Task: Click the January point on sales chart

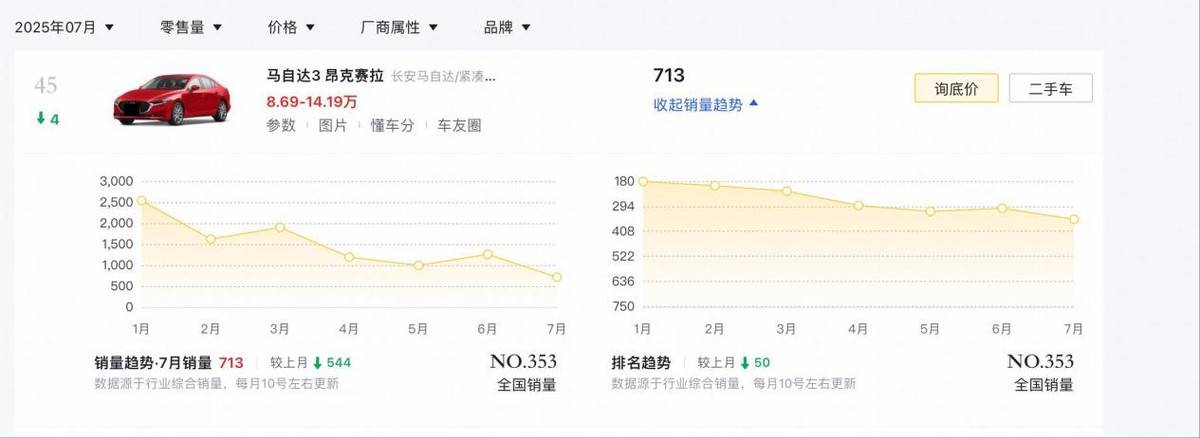Action: coord(141,201)
